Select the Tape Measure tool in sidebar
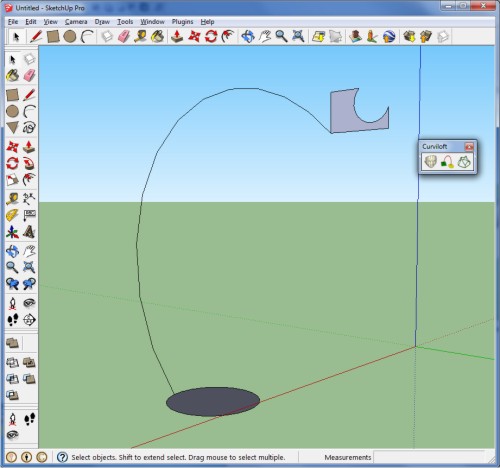500x468 pixels. pos(13,199)
